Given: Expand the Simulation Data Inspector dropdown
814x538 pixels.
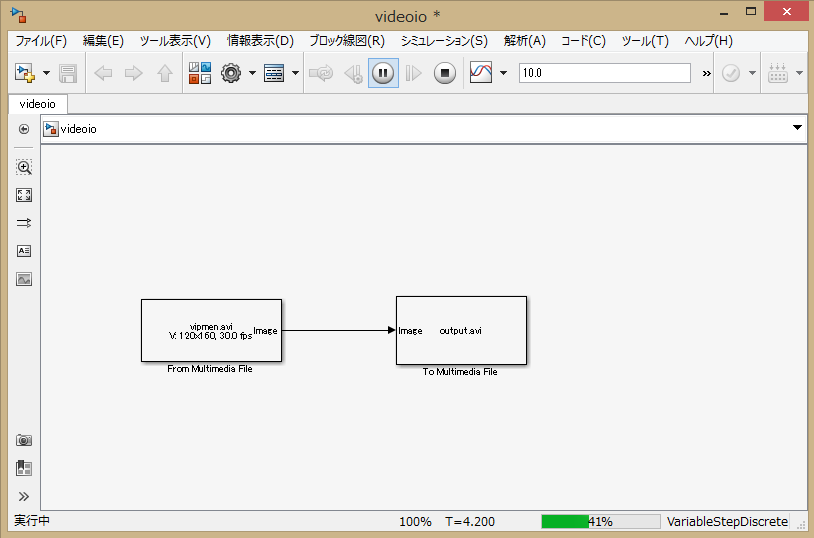Looking at the screenshot, I should 503,73.
